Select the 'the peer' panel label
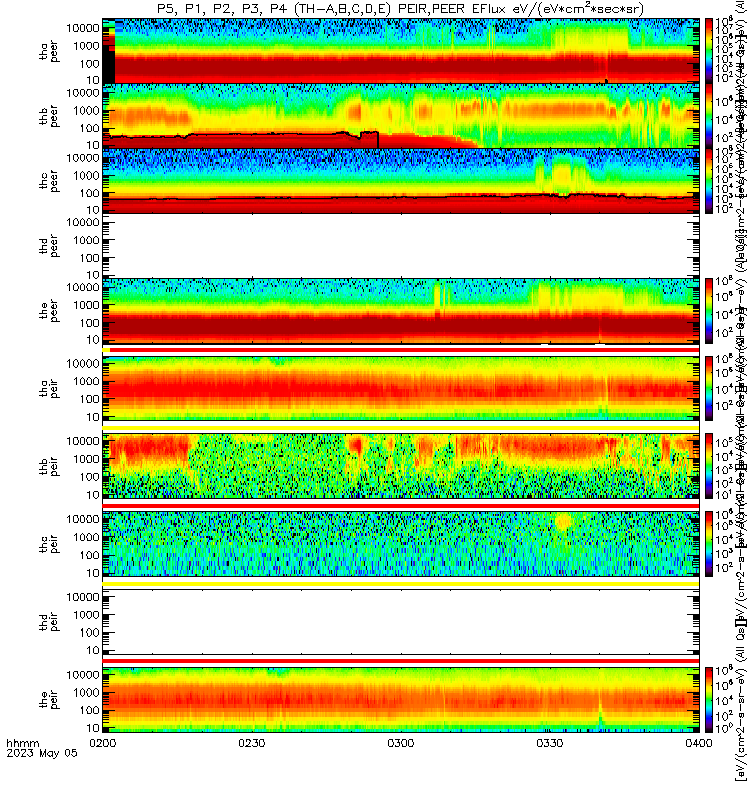Image resolution: width=750 pixels, height=800 pixels. click(x=49, y=311)
